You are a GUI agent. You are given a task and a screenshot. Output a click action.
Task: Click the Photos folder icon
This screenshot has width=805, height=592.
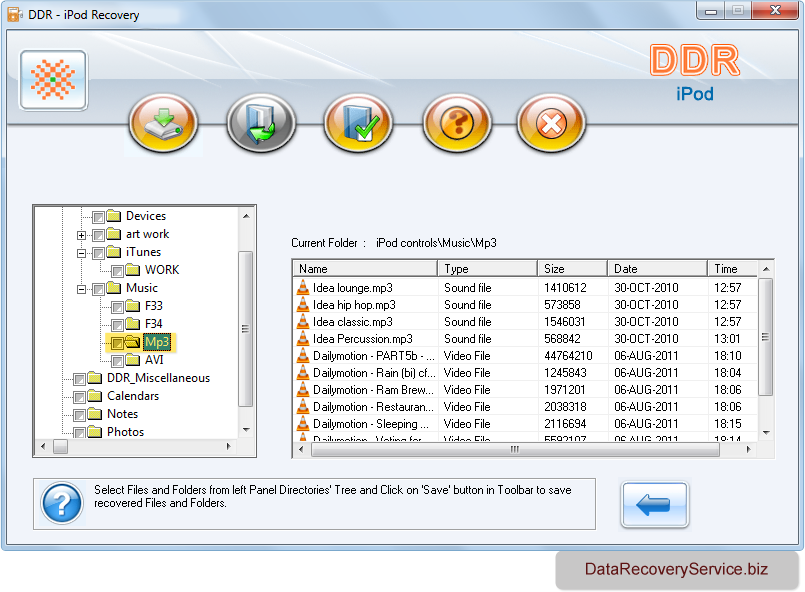coord(94,432)
